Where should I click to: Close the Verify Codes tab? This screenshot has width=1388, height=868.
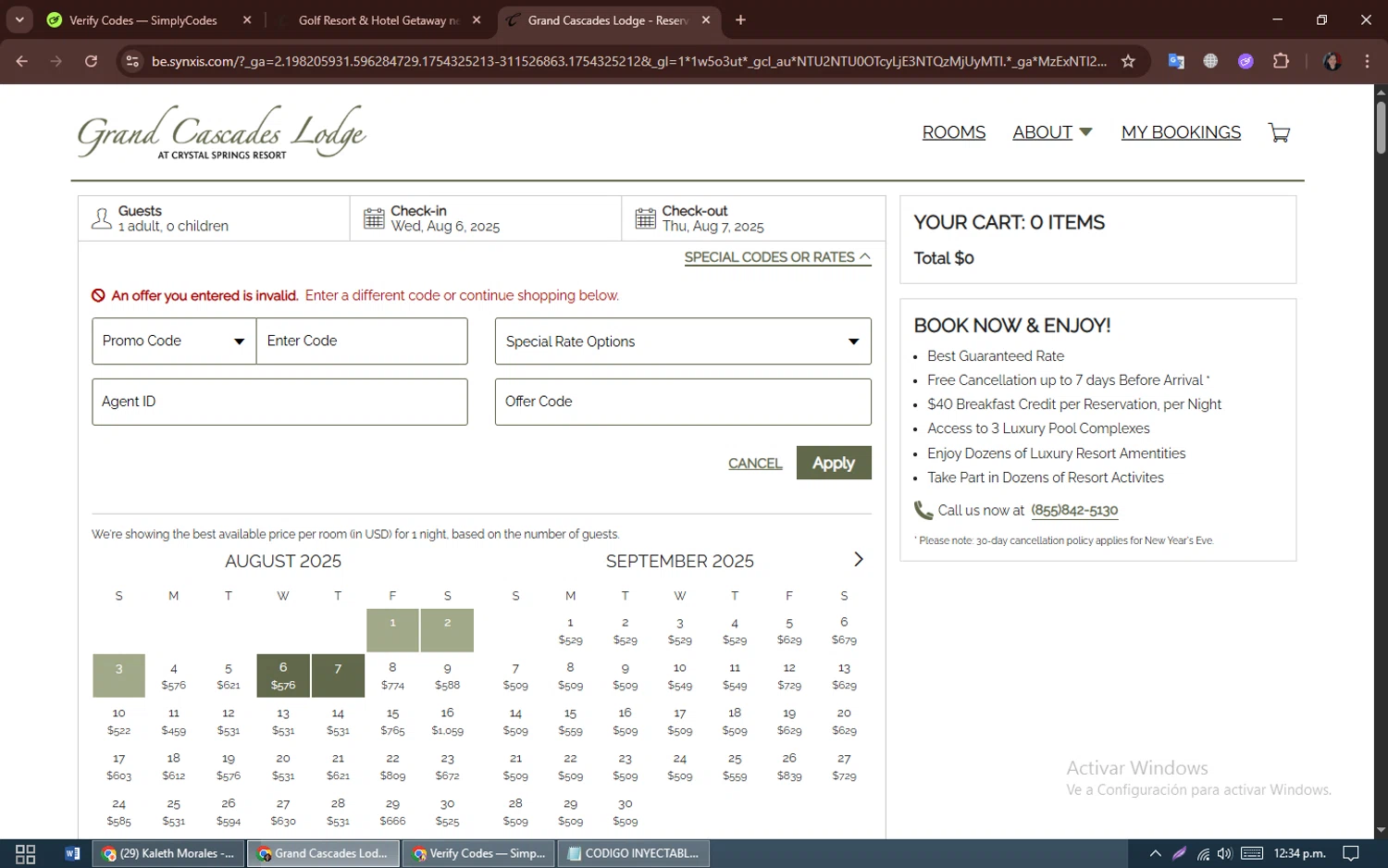pyautogui.click(x=247, y=20)
